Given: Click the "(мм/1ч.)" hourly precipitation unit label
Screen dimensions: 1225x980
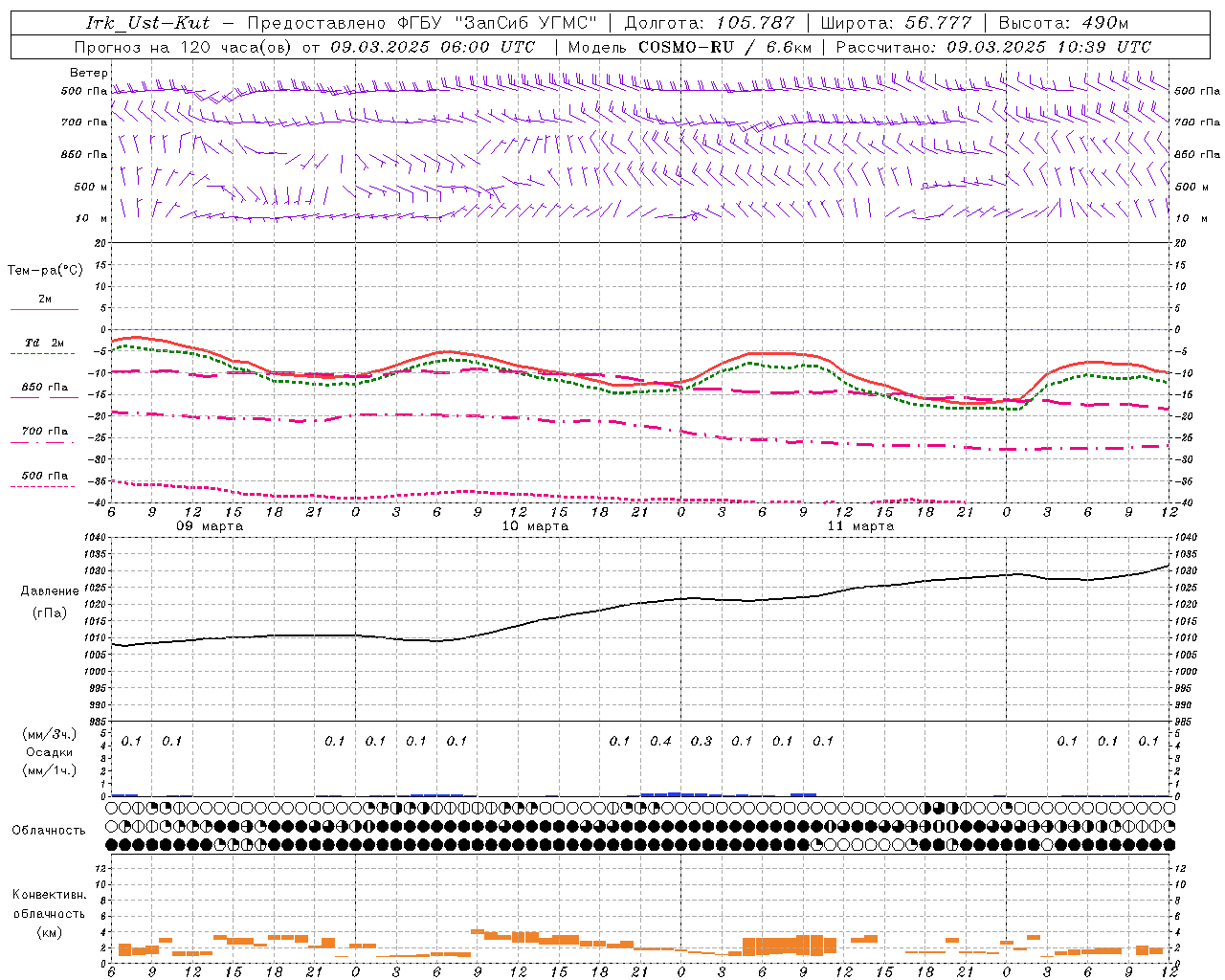Looking at the screenshot, I should click(x=50, y=770).
